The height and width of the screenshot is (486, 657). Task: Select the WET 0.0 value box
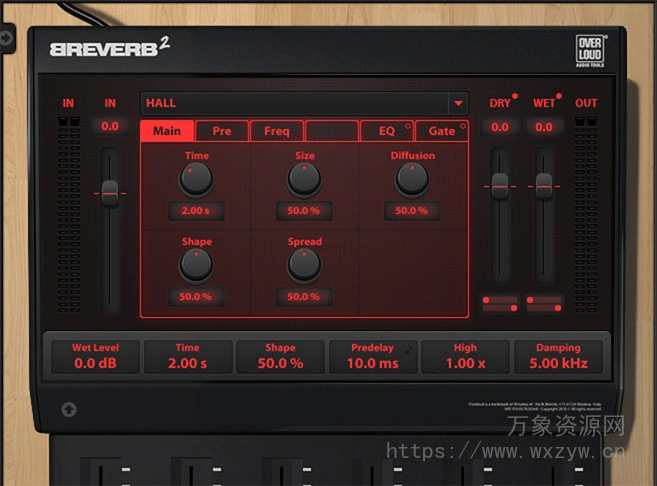(x=544, y=127)
